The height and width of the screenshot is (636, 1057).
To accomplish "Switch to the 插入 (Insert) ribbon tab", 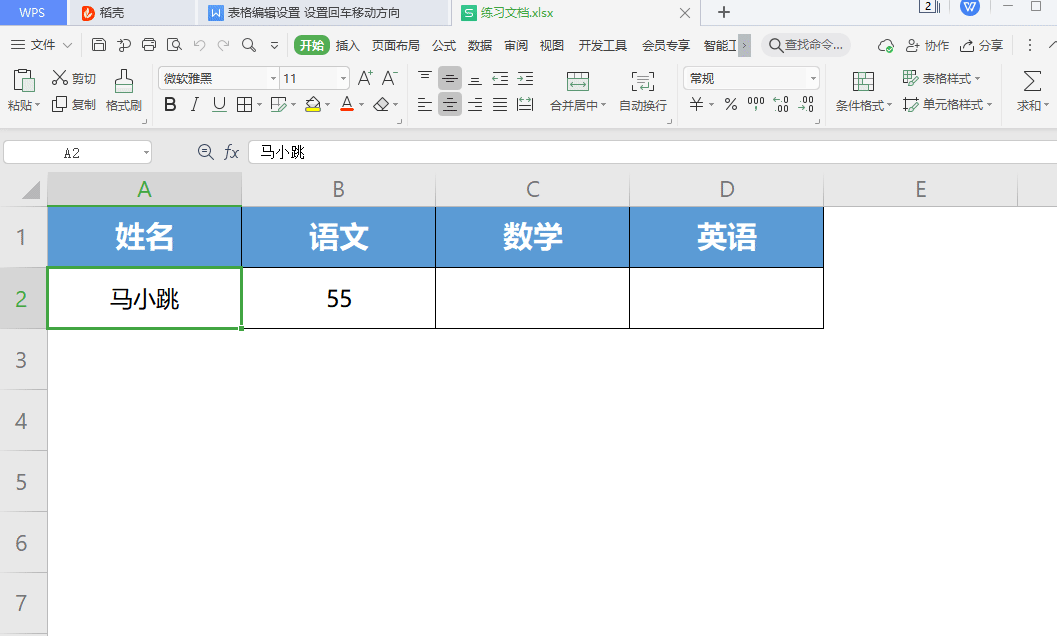I will (x=348, y=45).
